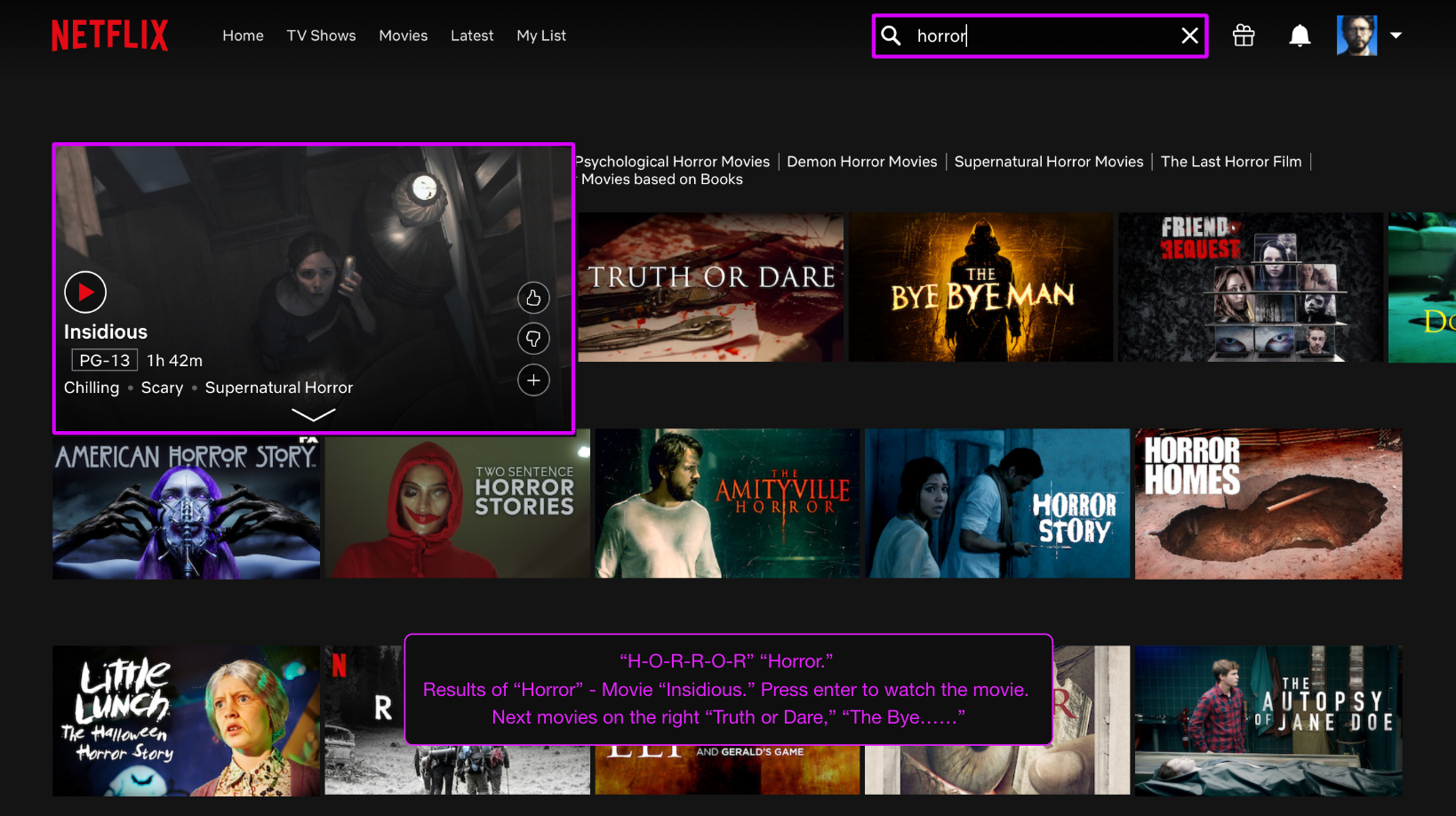Add Insidious to My List with plus icon
The height and width of the screenshot is (816, 1456).
pyautogui.click(x=533, y=380)
